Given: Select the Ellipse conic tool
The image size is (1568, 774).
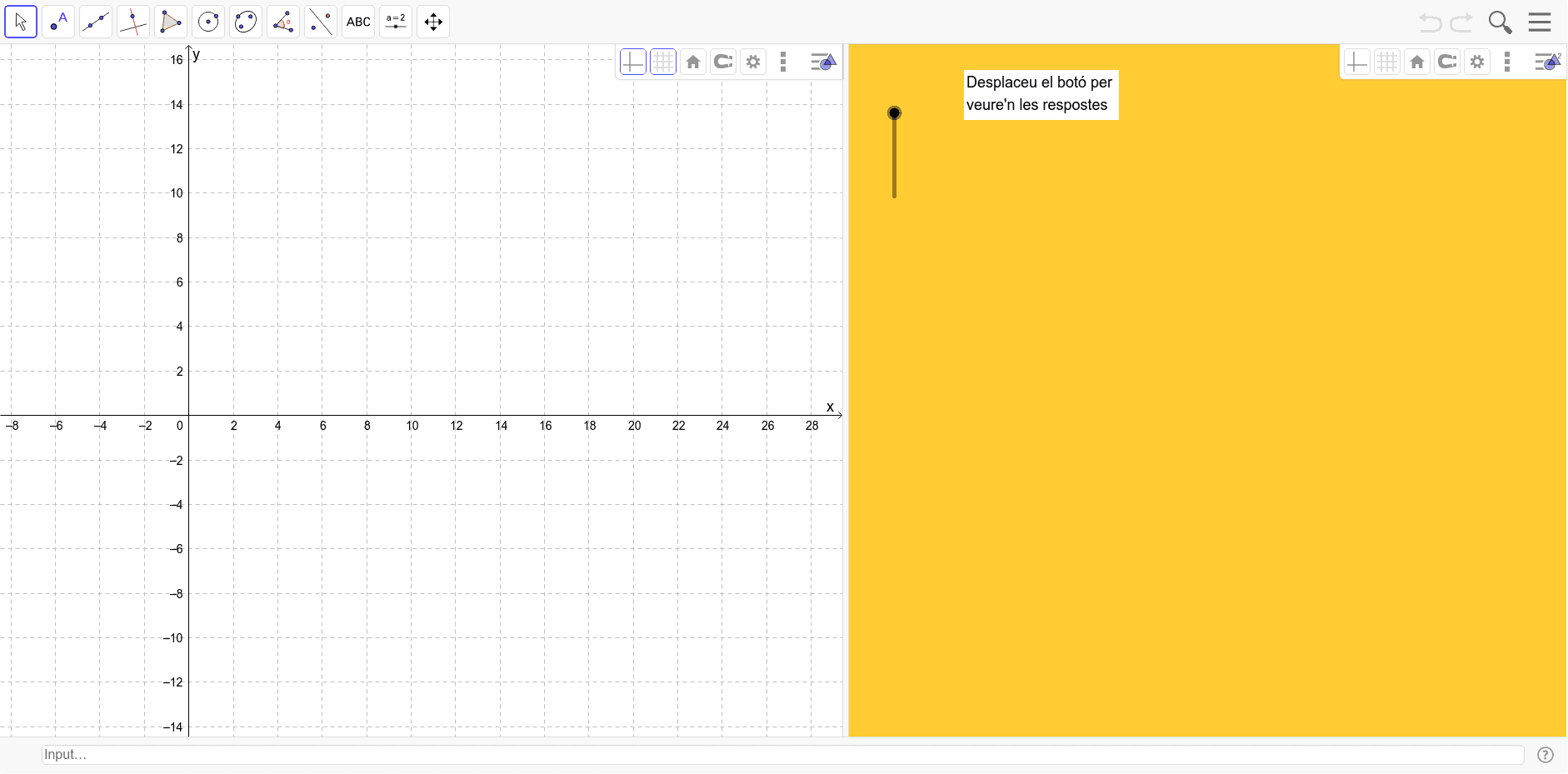Looking at the screenshot, I should coord(246,22).
